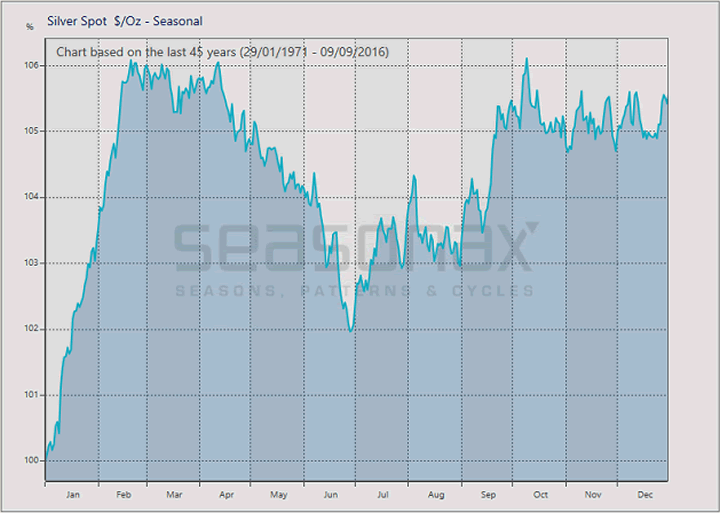Click the Jan label on the x-axis
This screenshot has width=720, height=513.
(72, 494)
